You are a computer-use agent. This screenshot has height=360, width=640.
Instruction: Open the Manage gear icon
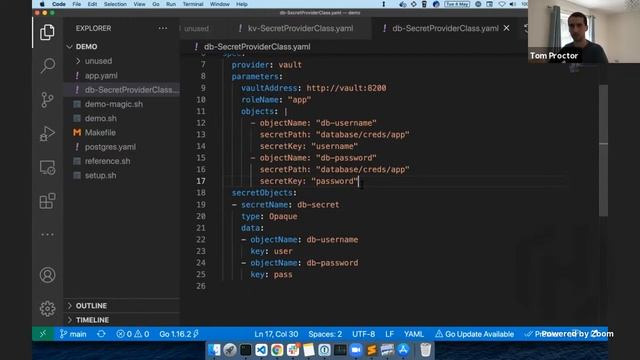47,309
